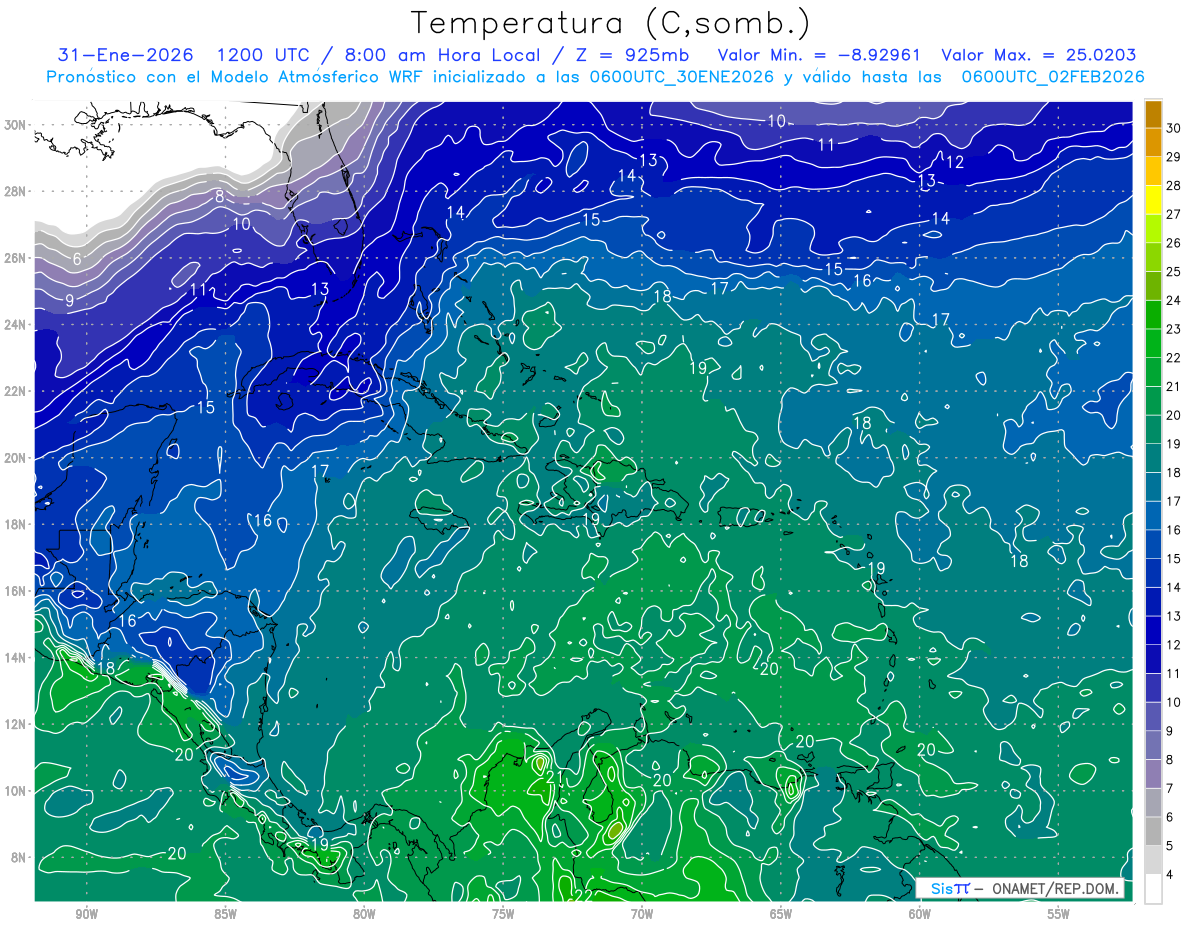Click the "12" contour label near 29N
Screen dimensions: 1200x927
point(955,162)
